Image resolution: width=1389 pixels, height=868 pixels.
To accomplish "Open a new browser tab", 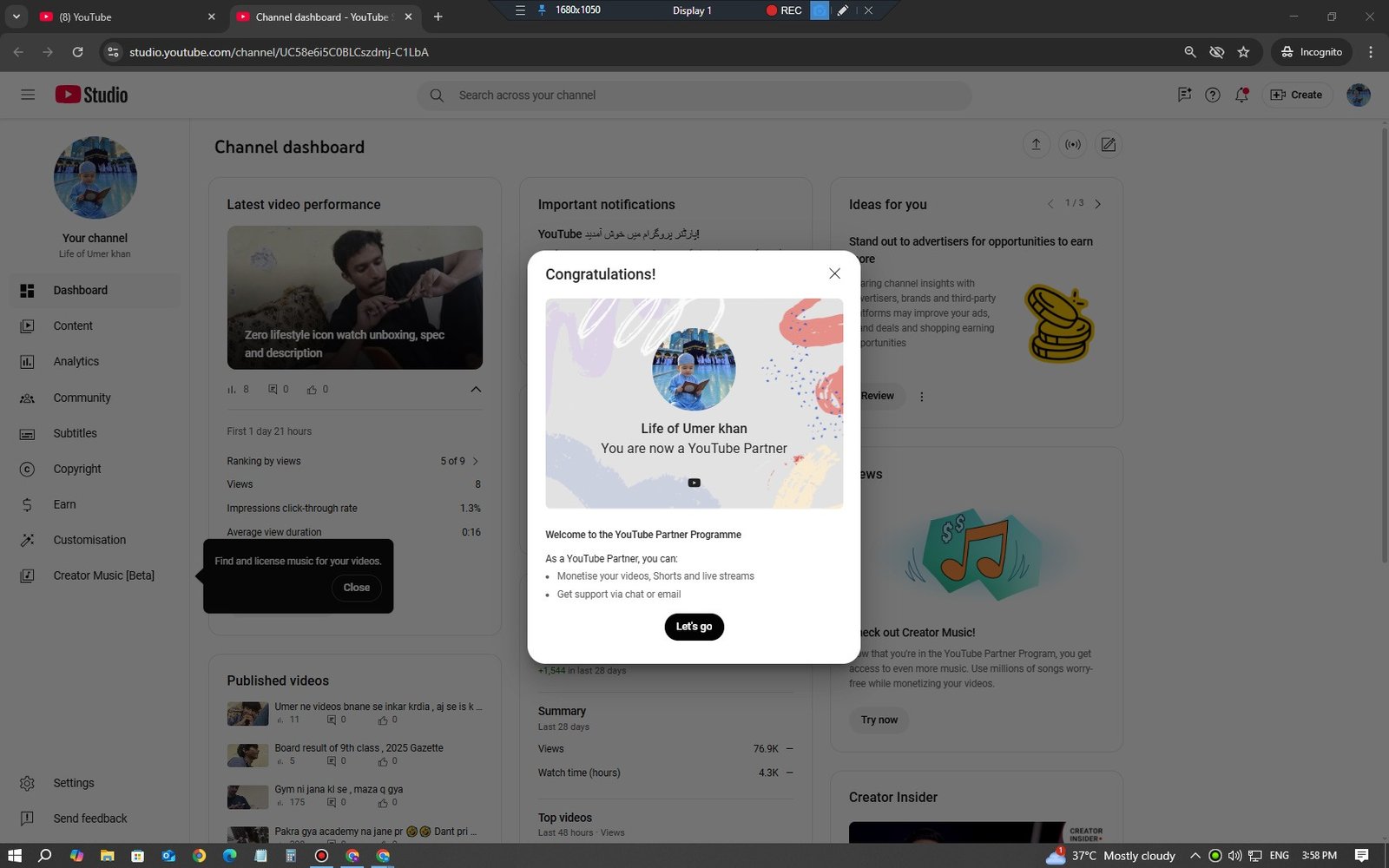I will (x=438, y=16).
